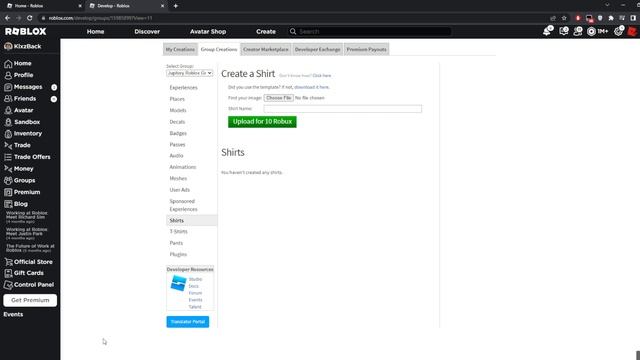Screen dimensions: 640x360
Task: Bookmark the page with the star icon
Action: pyautogui.click(x=564, y=18)
